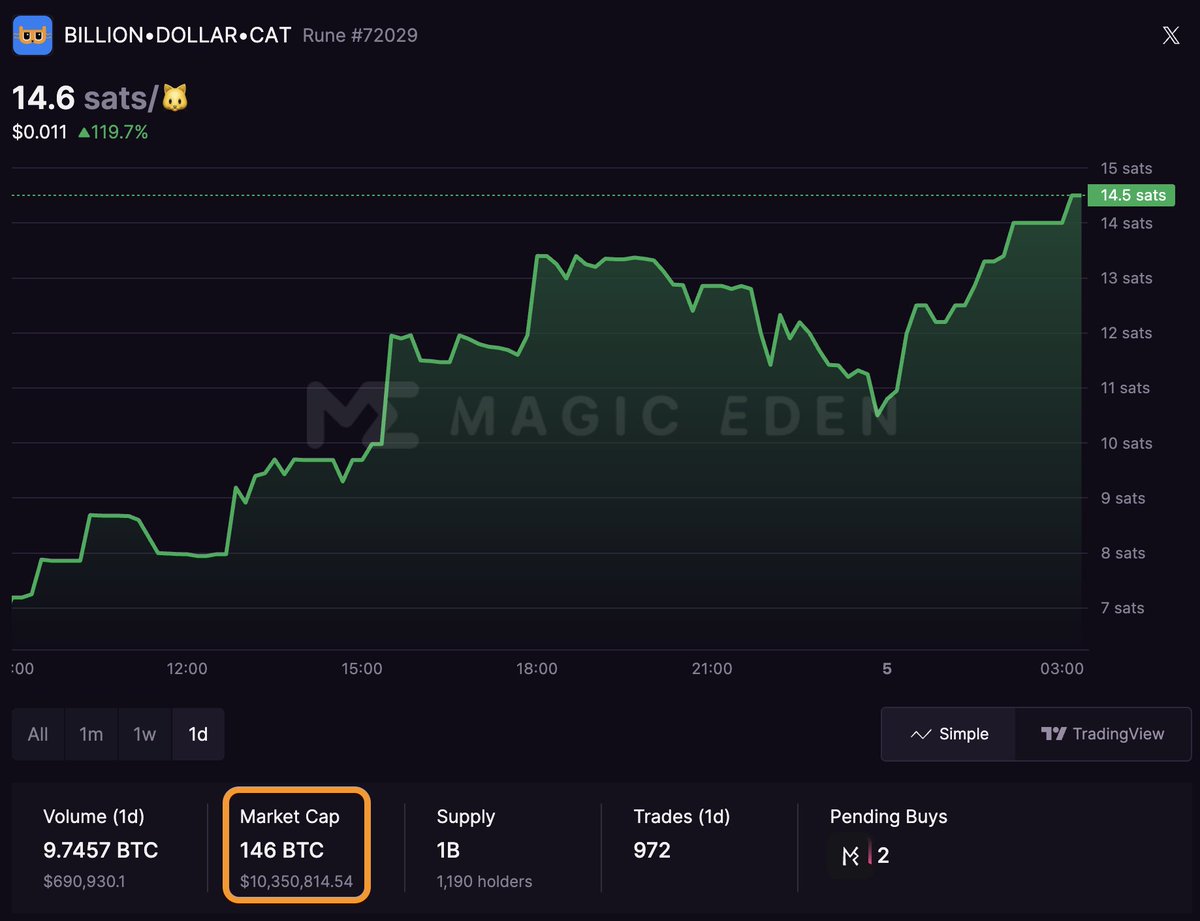Click the Magic Eden icon in Pending Buys
Screen dimensions: 1200x921
point(850,856)
